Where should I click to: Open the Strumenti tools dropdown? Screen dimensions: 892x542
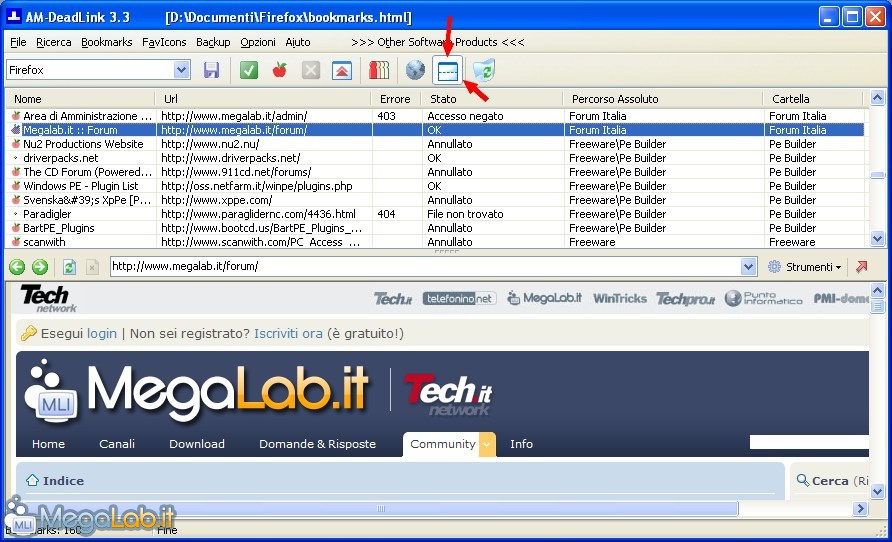[x=813, y=267]
